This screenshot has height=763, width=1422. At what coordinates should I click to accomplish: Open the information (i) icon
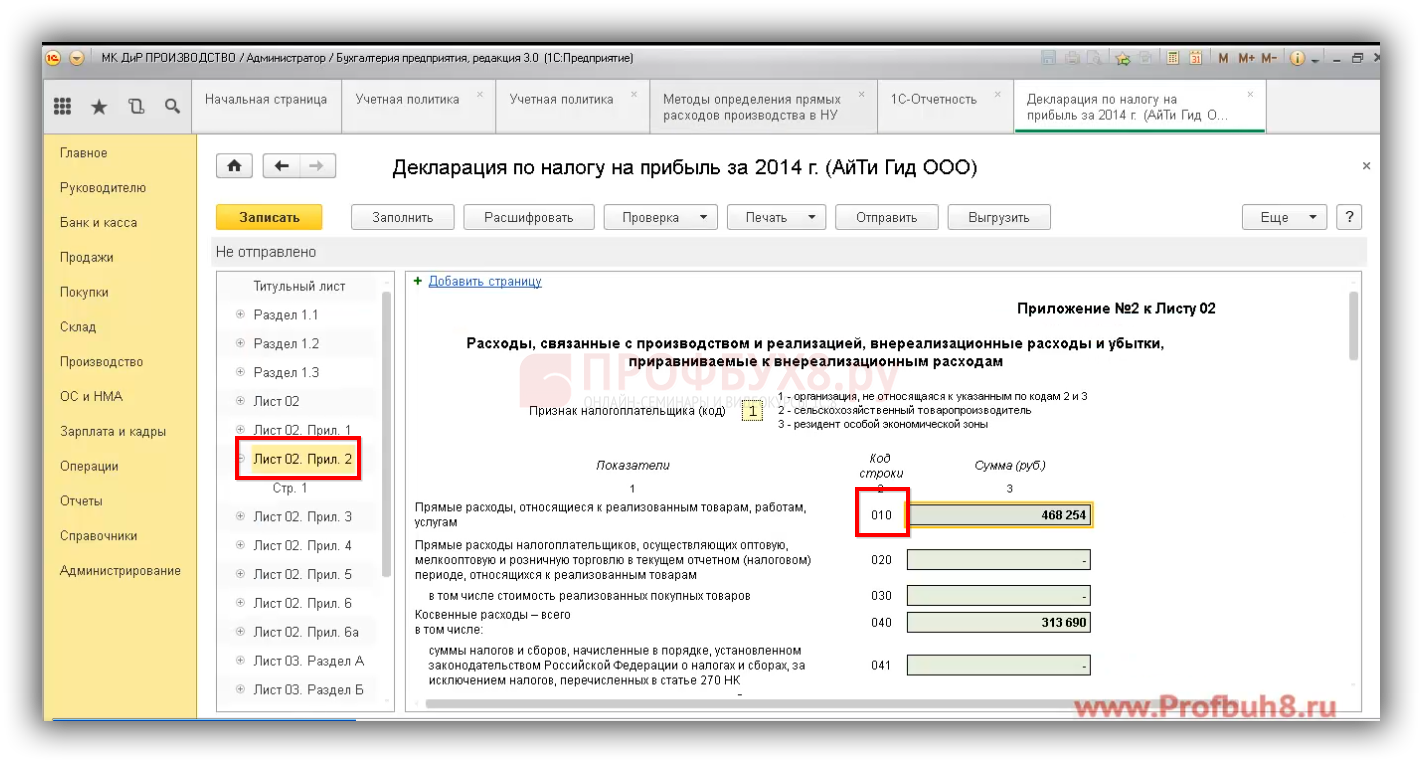[x=1297, y=58]
